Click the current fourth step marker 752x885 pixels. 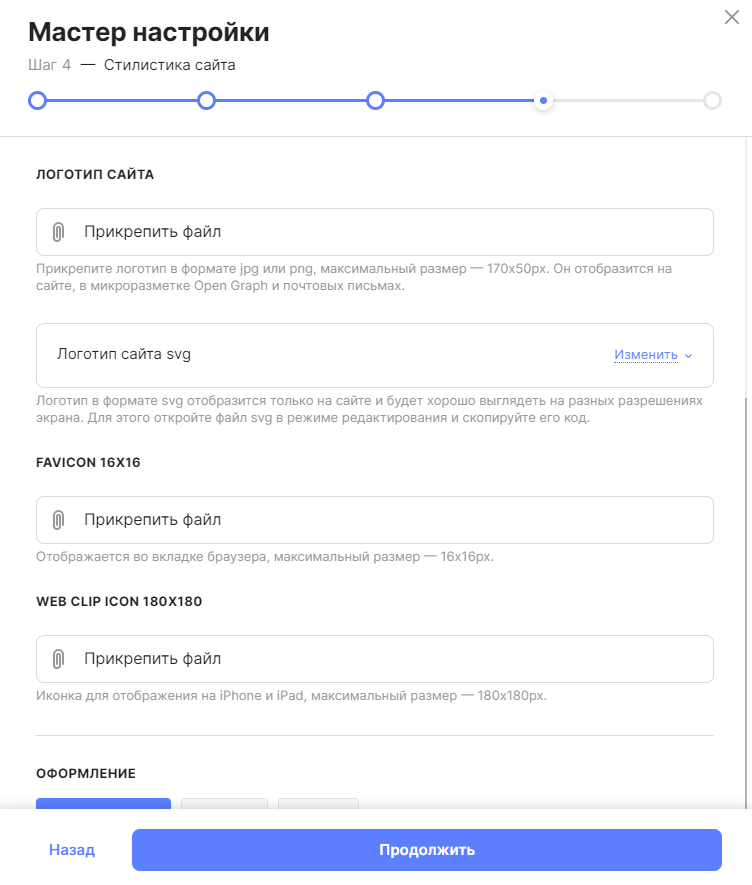point(543,100)
